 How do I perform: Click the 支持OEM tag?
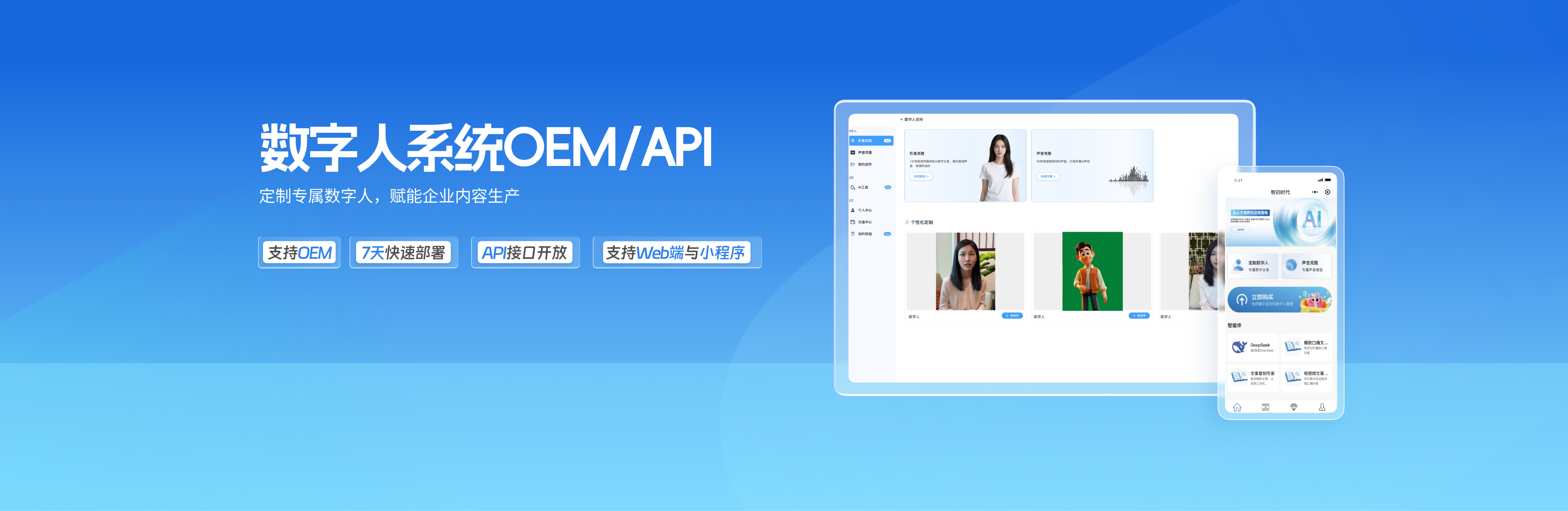click(299, 252)
